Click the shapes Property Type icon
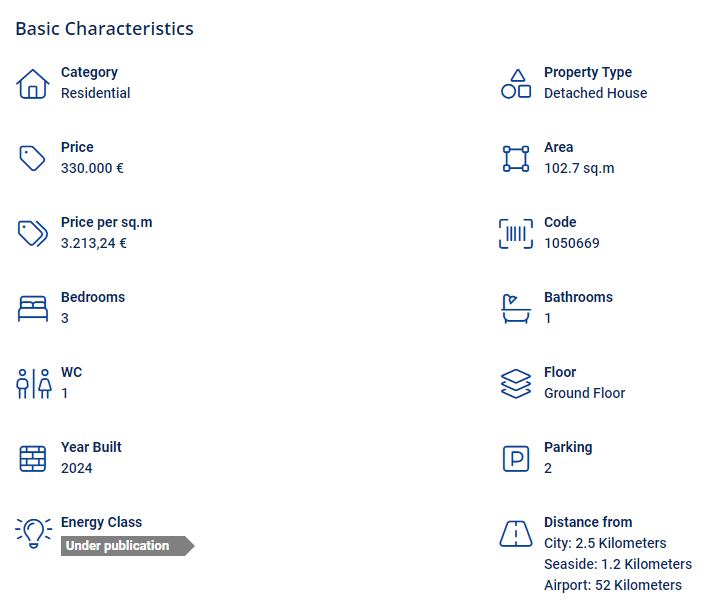Viewport: 714px width, 615px height. (x=516, y=84)
